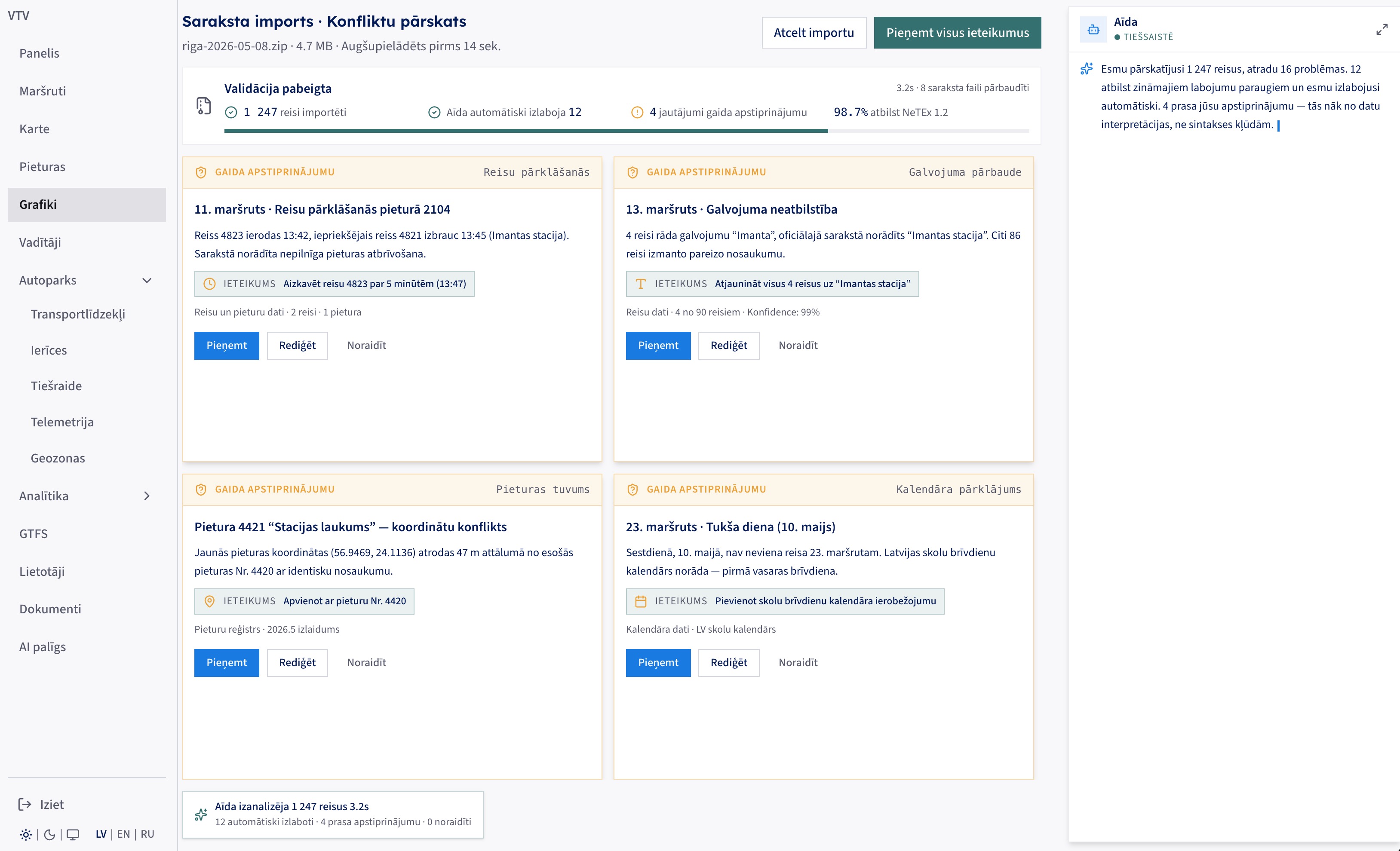Click the Iziet logout icon

point(25,805)
